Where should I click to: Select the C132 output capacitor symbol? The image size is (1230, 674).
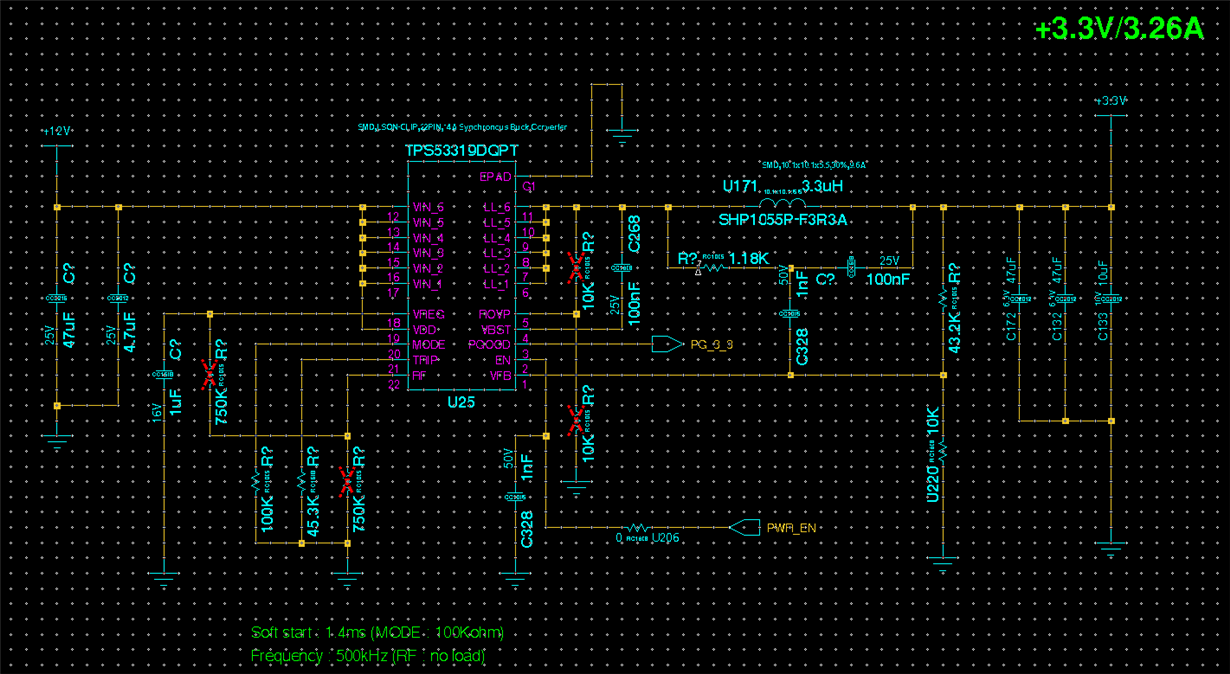[x=1065, y=298]
